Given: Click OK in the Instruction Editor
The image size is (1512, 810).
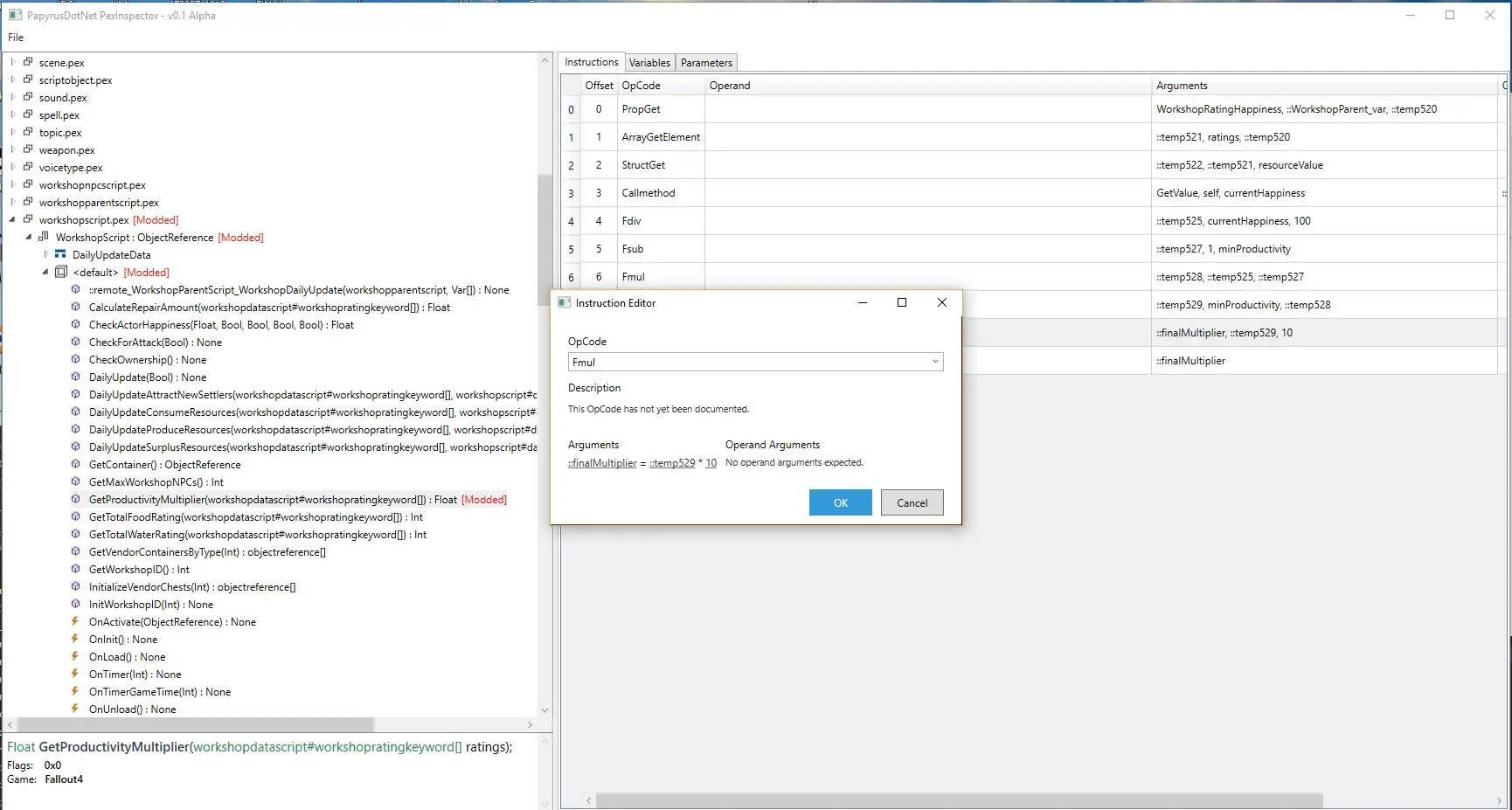Looking at the screenshot, I should coord(840,502).
